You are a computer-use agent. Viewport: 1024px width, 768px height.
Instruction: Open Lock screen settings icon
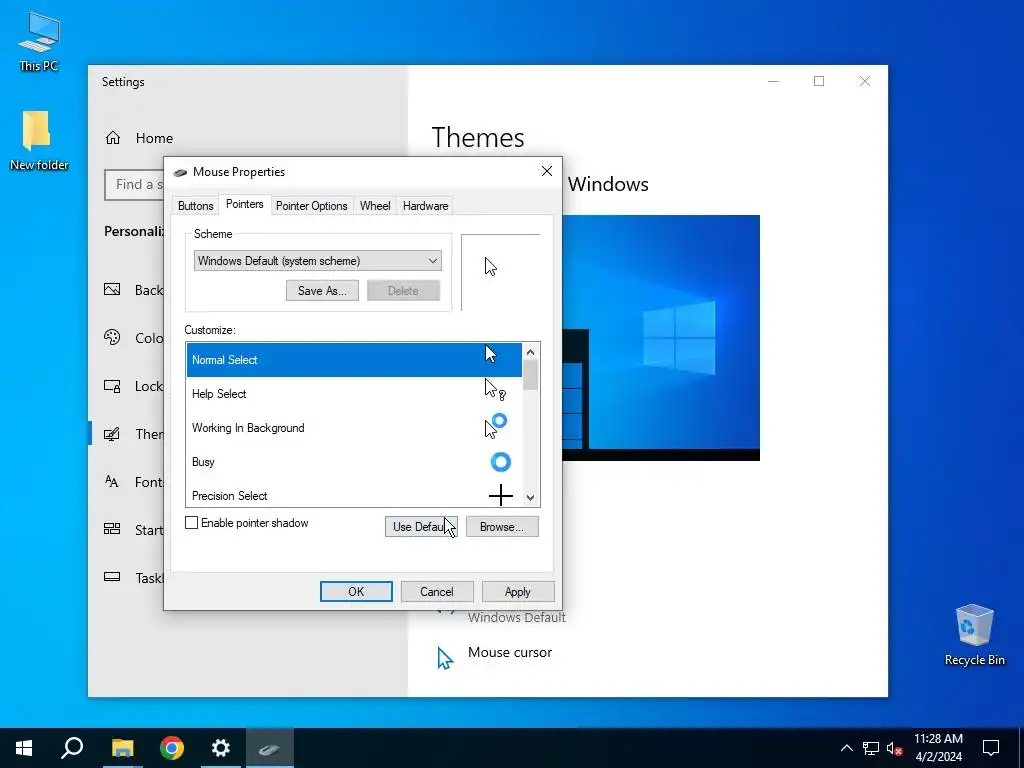(x=112, y=386)
